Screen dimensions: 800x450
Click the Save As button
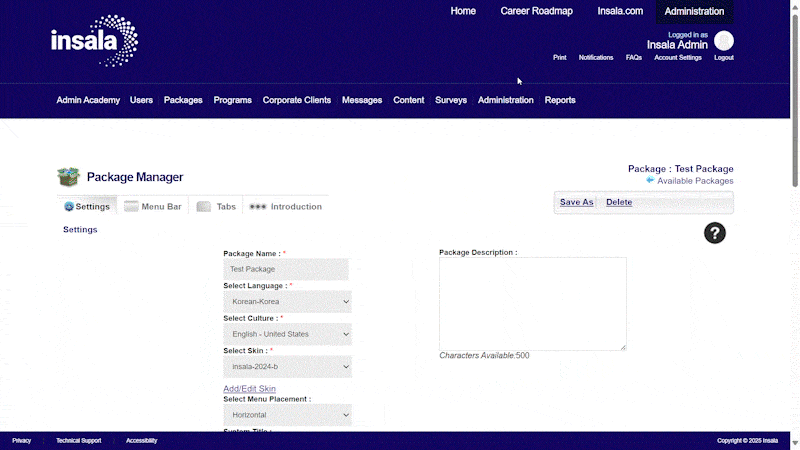(x=577, y=202)
